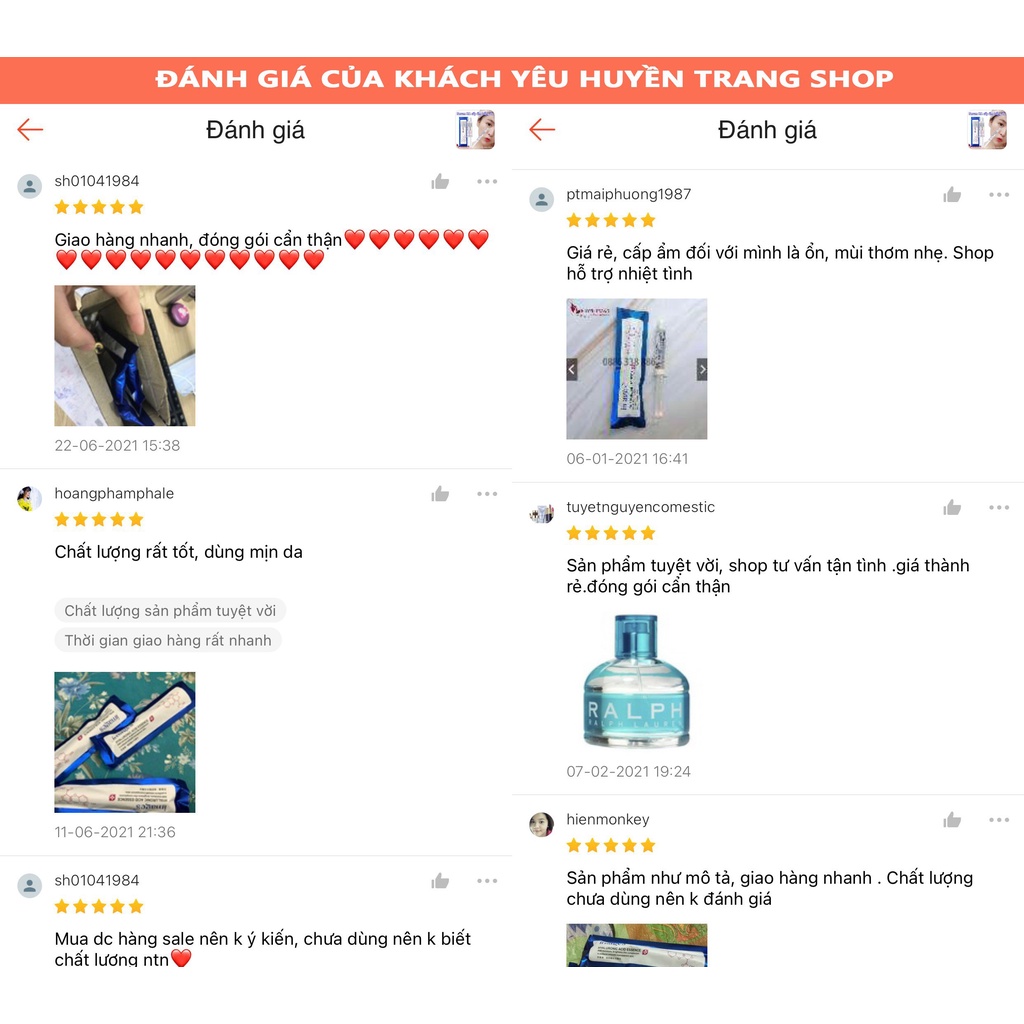The height and width of the screenshot is (1024, 1024).
Task: Like the first sh01041984 review
Action: (x=440, y=182)
